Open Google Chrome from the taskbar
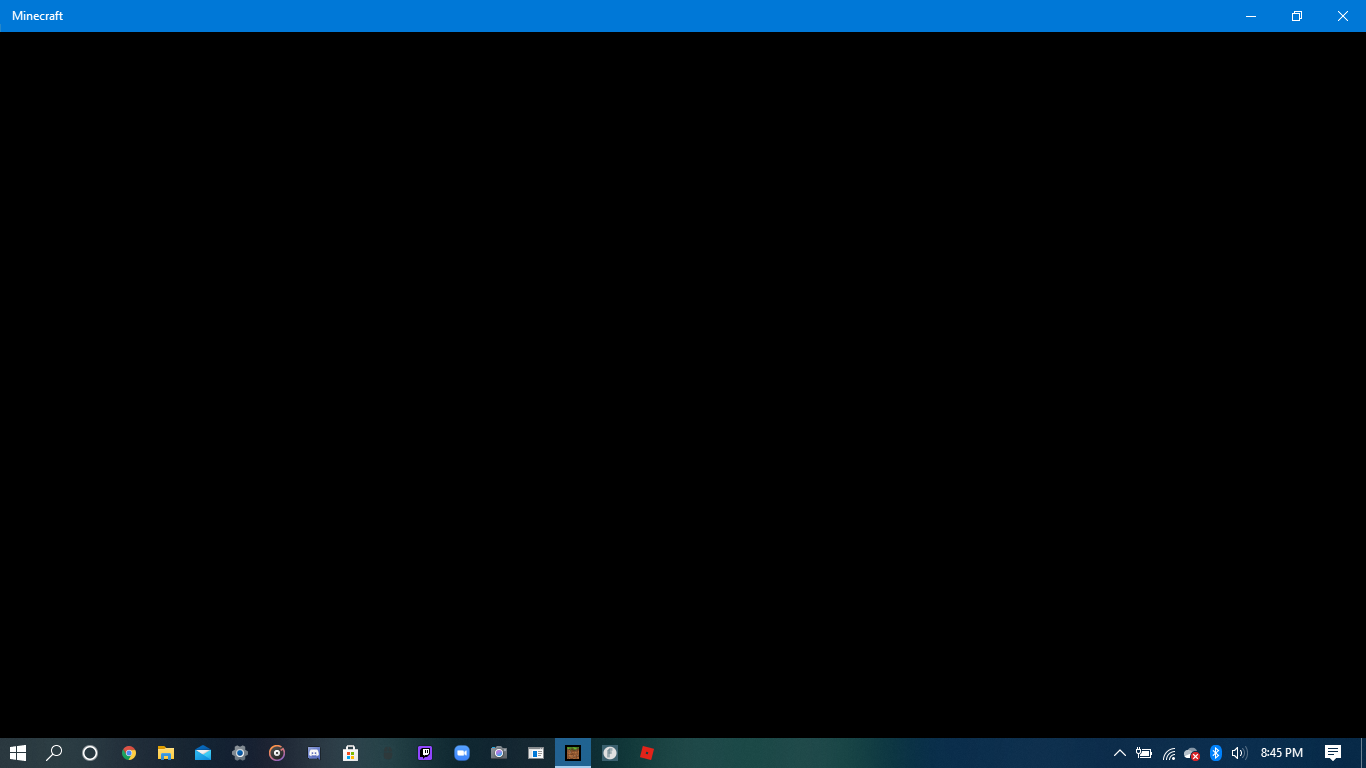Viewport: 1366px width, 768px height. click(129, 753)
